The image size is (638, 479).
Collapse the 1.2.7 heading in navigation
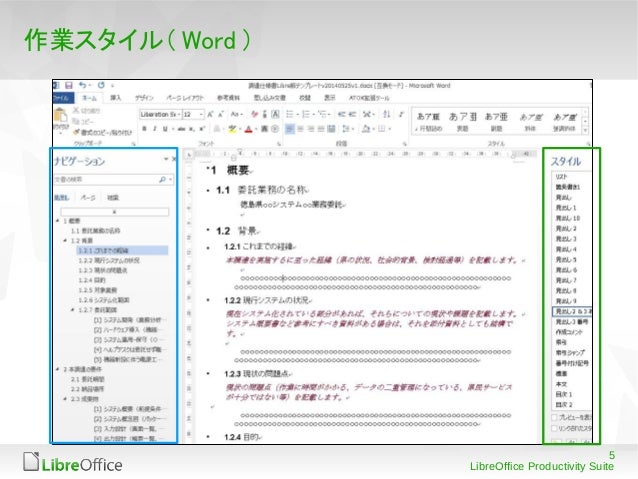coord(73,310)
